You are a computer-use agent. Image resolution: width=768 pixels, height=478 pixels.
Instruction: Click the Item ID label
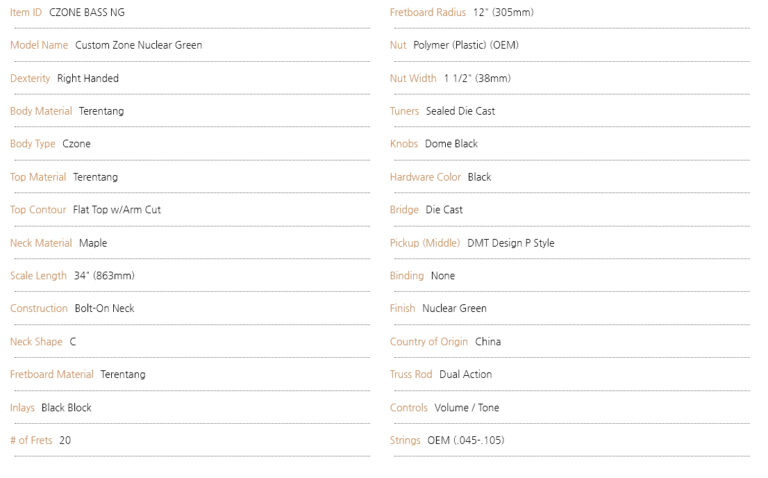click(26, 12)
